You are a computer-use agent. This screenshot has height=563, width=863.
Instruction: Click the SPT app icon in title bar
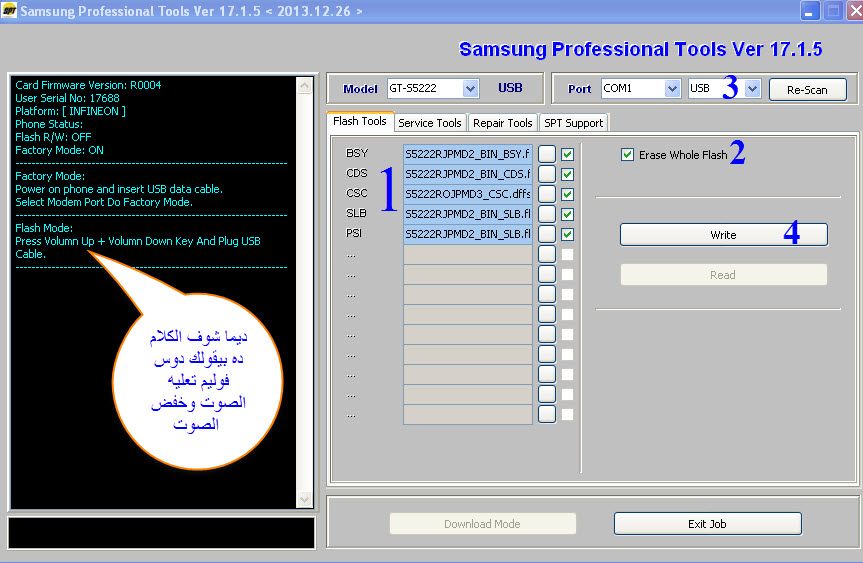pos(9,10)
